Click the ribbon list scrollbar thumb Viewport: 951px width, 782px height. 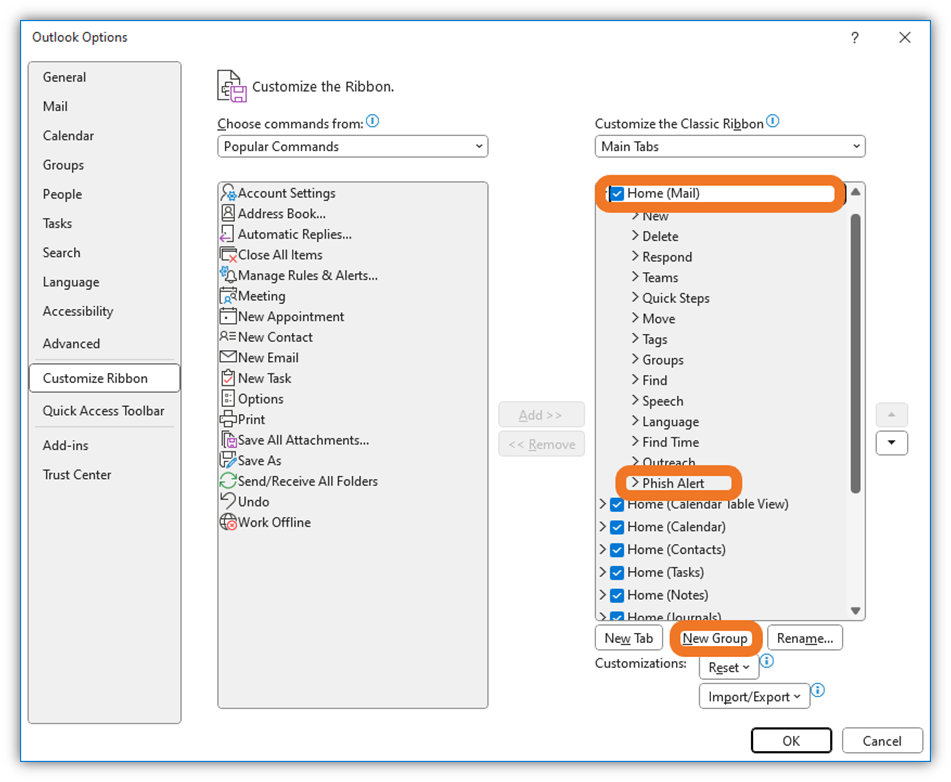point(855,353)
